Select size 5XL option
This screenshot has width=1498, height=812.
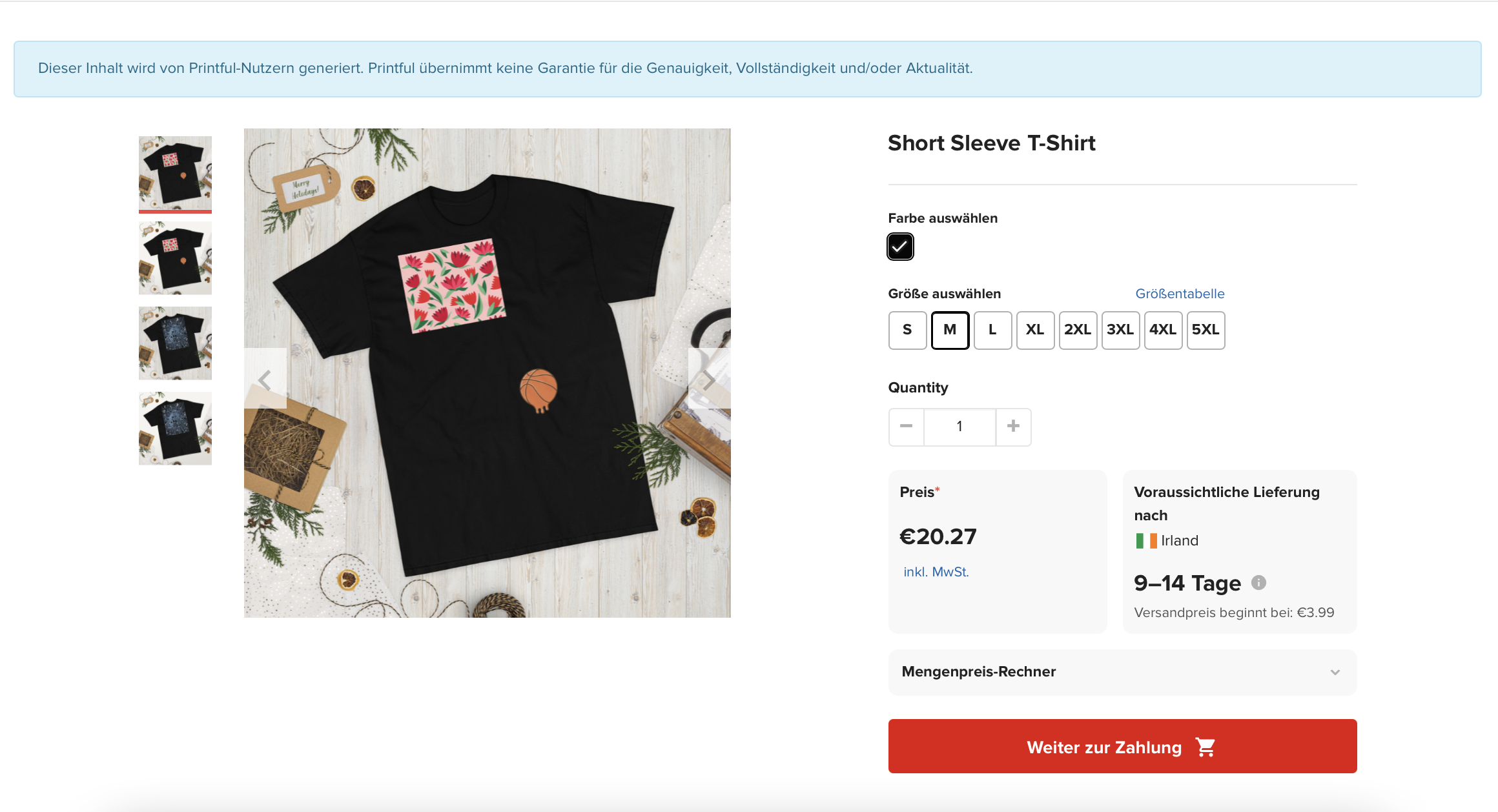click(1206, 330)
